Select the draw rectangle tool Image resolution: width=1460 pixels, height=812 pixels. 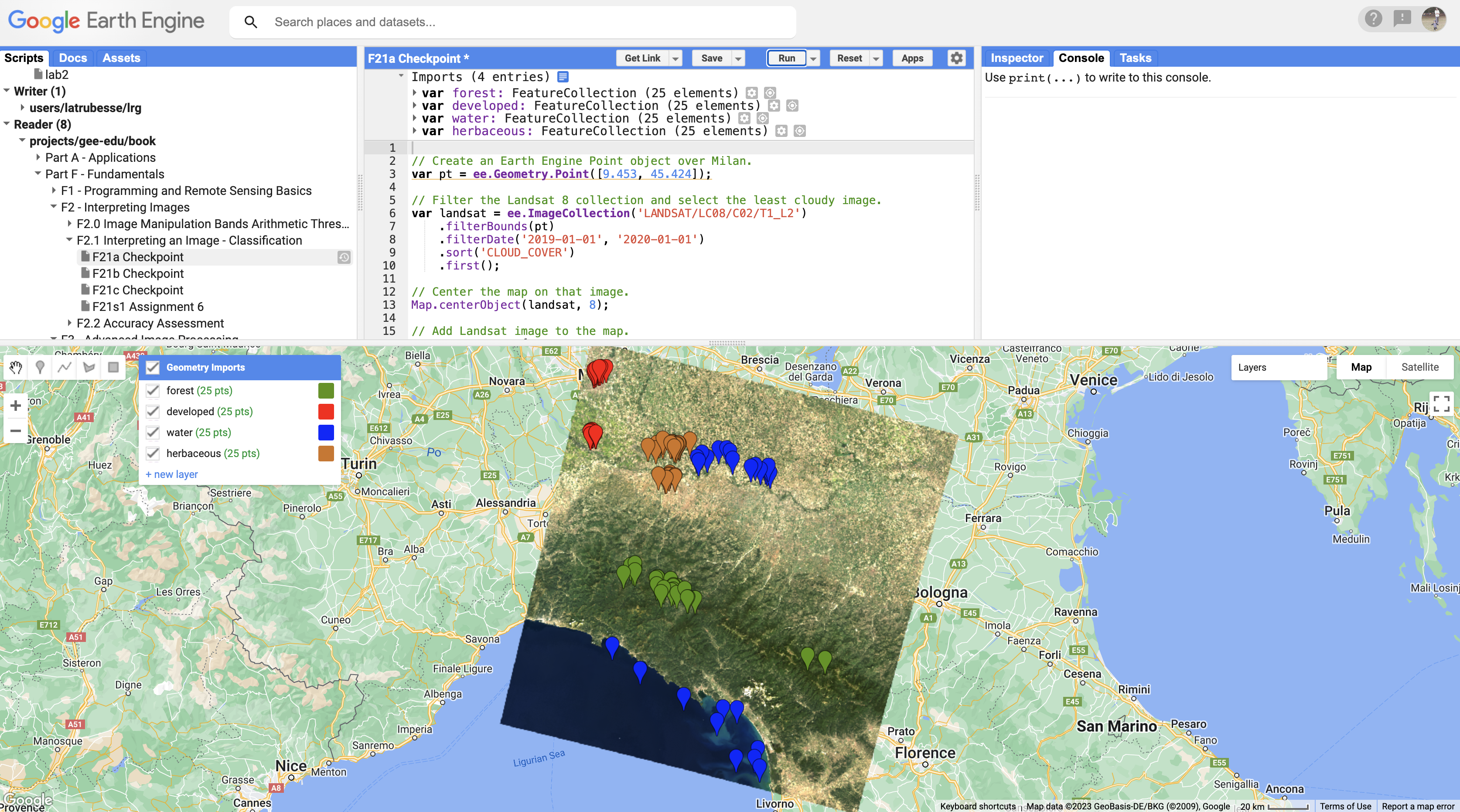pos(113,367)
